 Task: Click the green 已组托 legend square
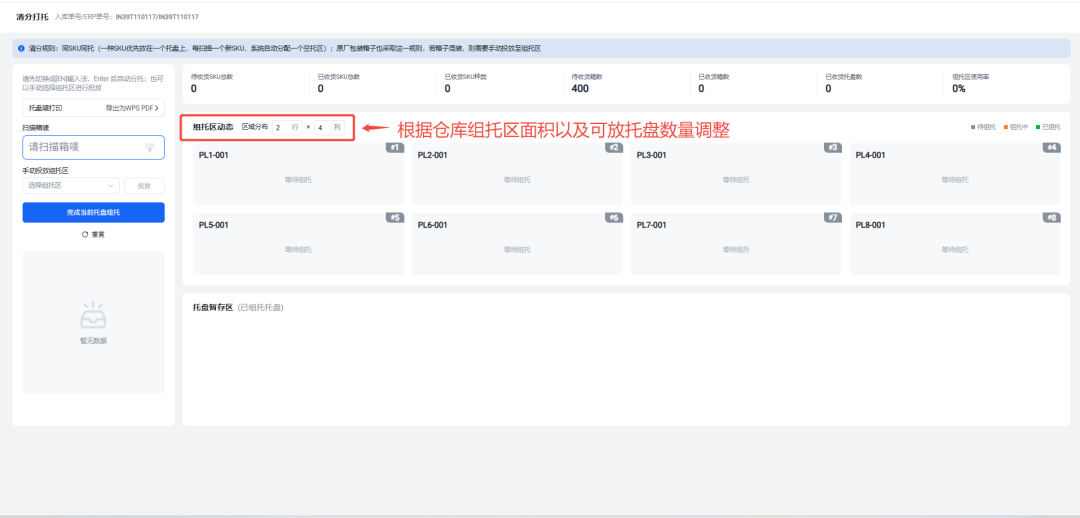click(x=1037, y=127)
